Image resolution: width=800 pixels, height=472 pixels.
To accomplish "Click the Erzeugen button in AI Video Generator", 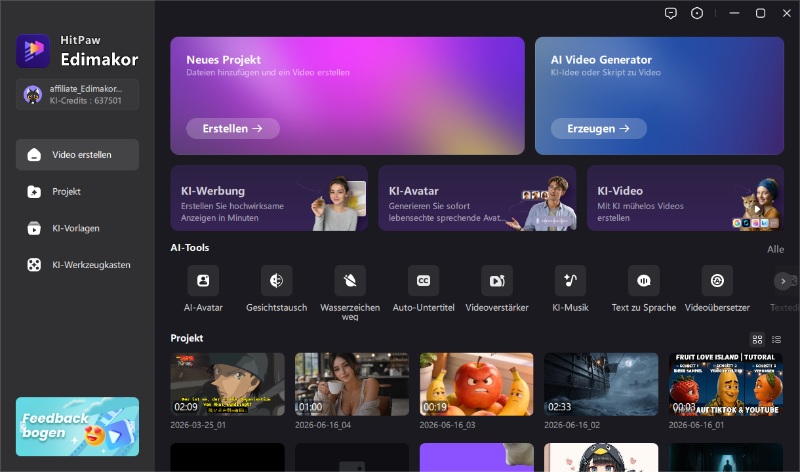I will (598, 129).
